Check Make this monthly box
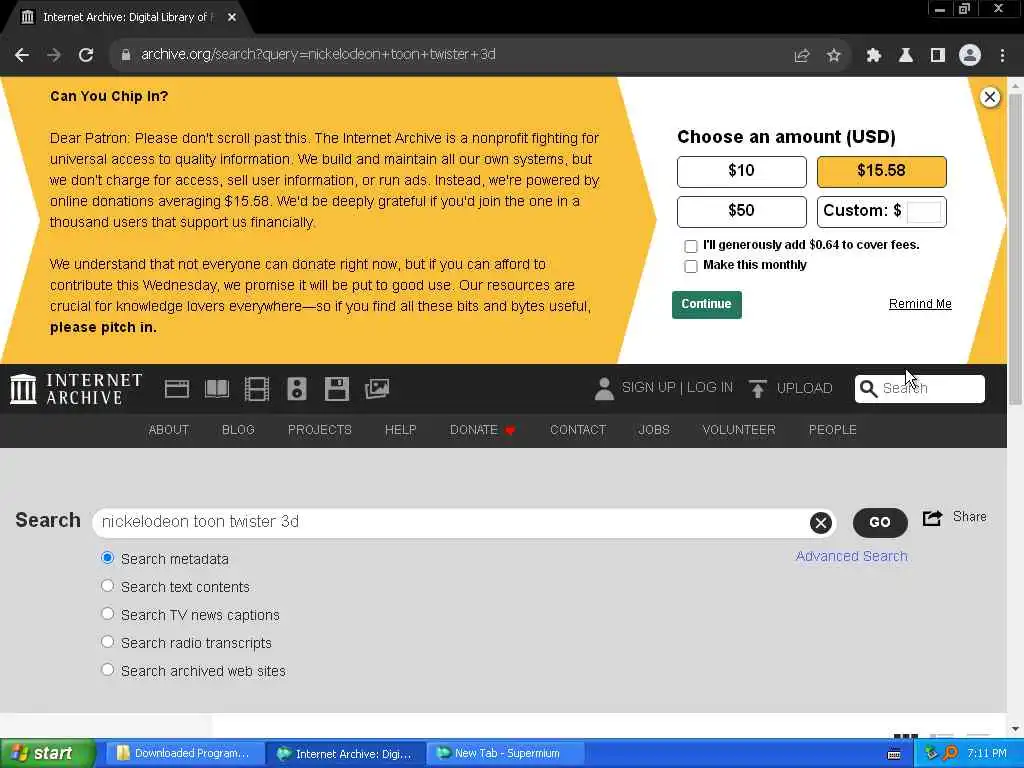 coord(690,266)
